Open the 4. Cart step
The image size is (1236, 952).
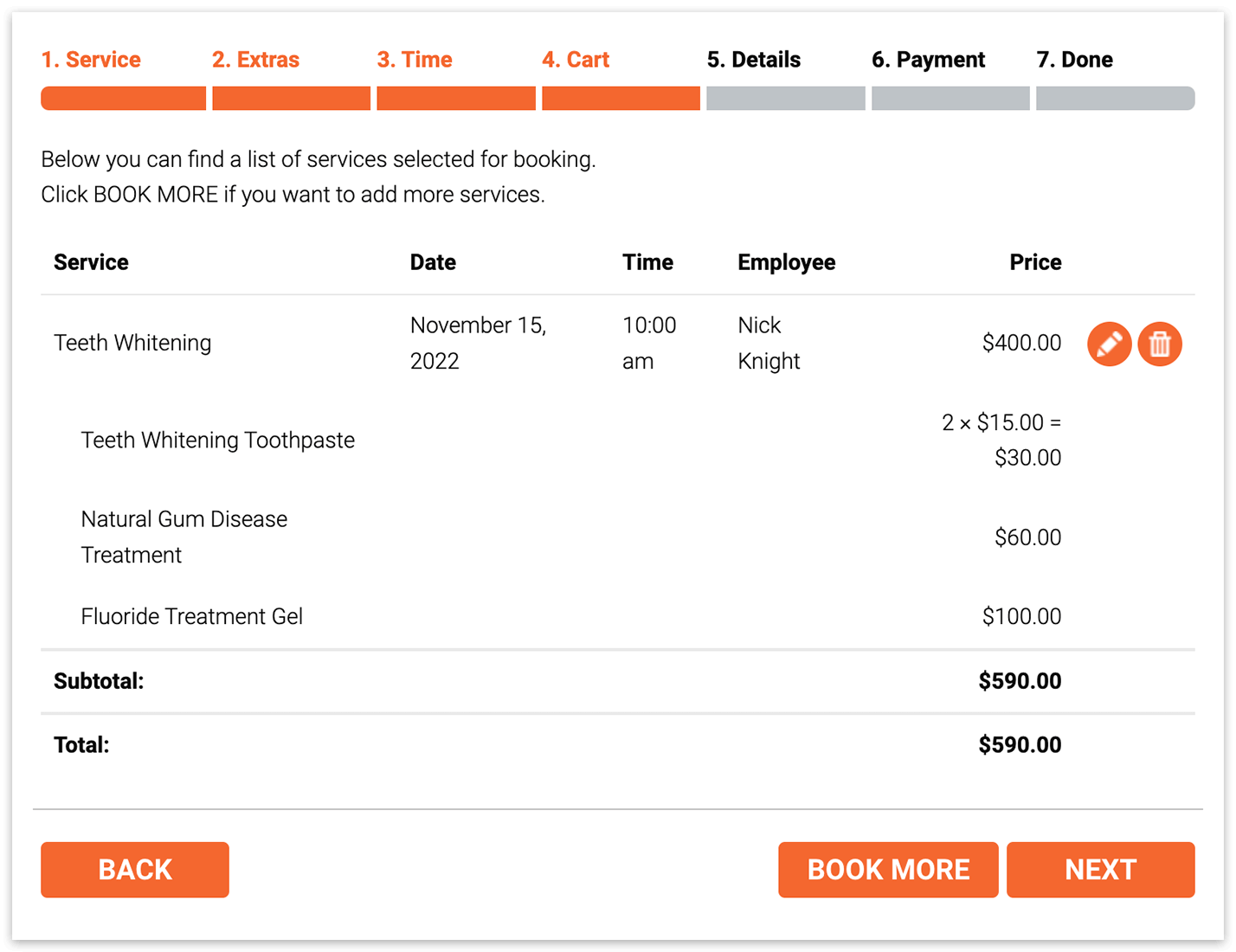(x=576, y=59)
